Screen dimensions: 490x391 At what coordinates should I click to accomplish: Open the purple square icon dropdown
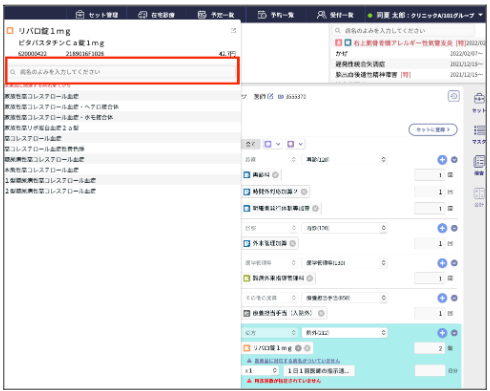click(295, 144)
